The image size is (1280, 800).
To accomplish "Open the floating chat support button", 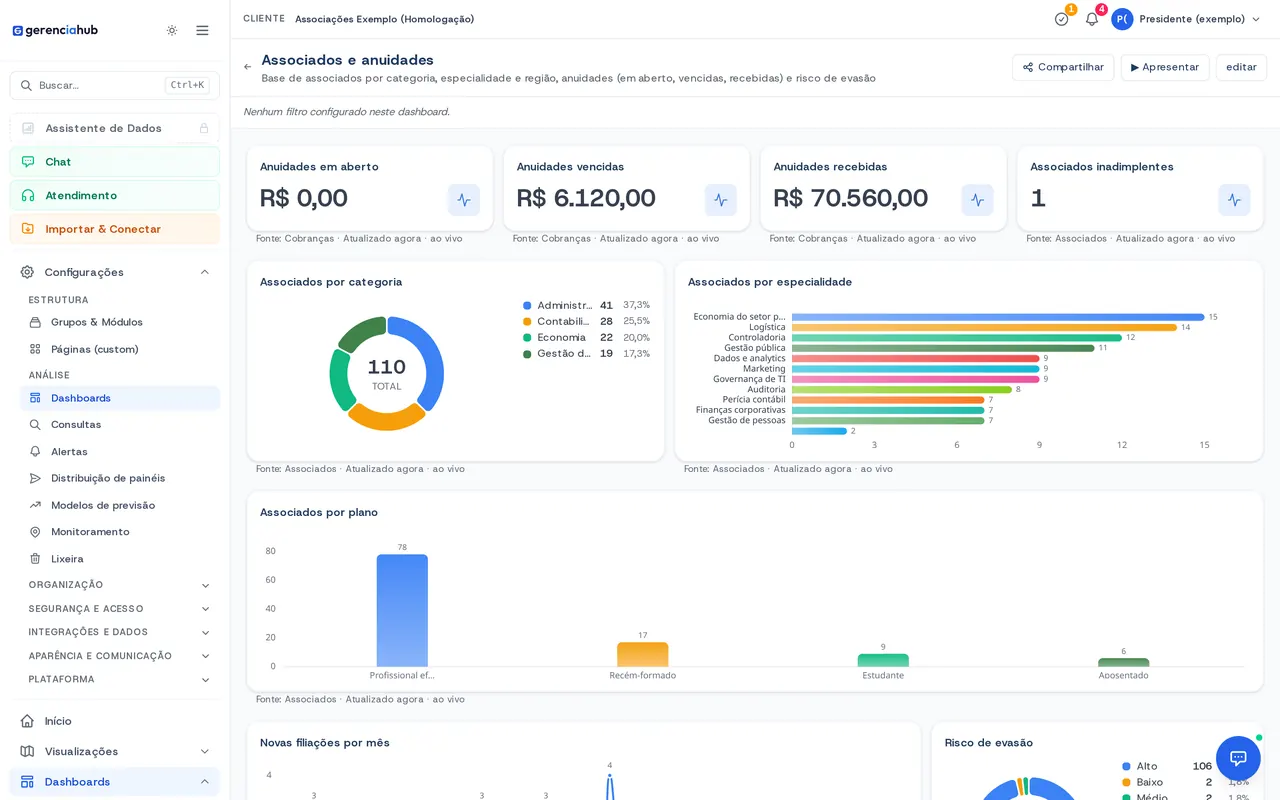I will [1238, 758].
